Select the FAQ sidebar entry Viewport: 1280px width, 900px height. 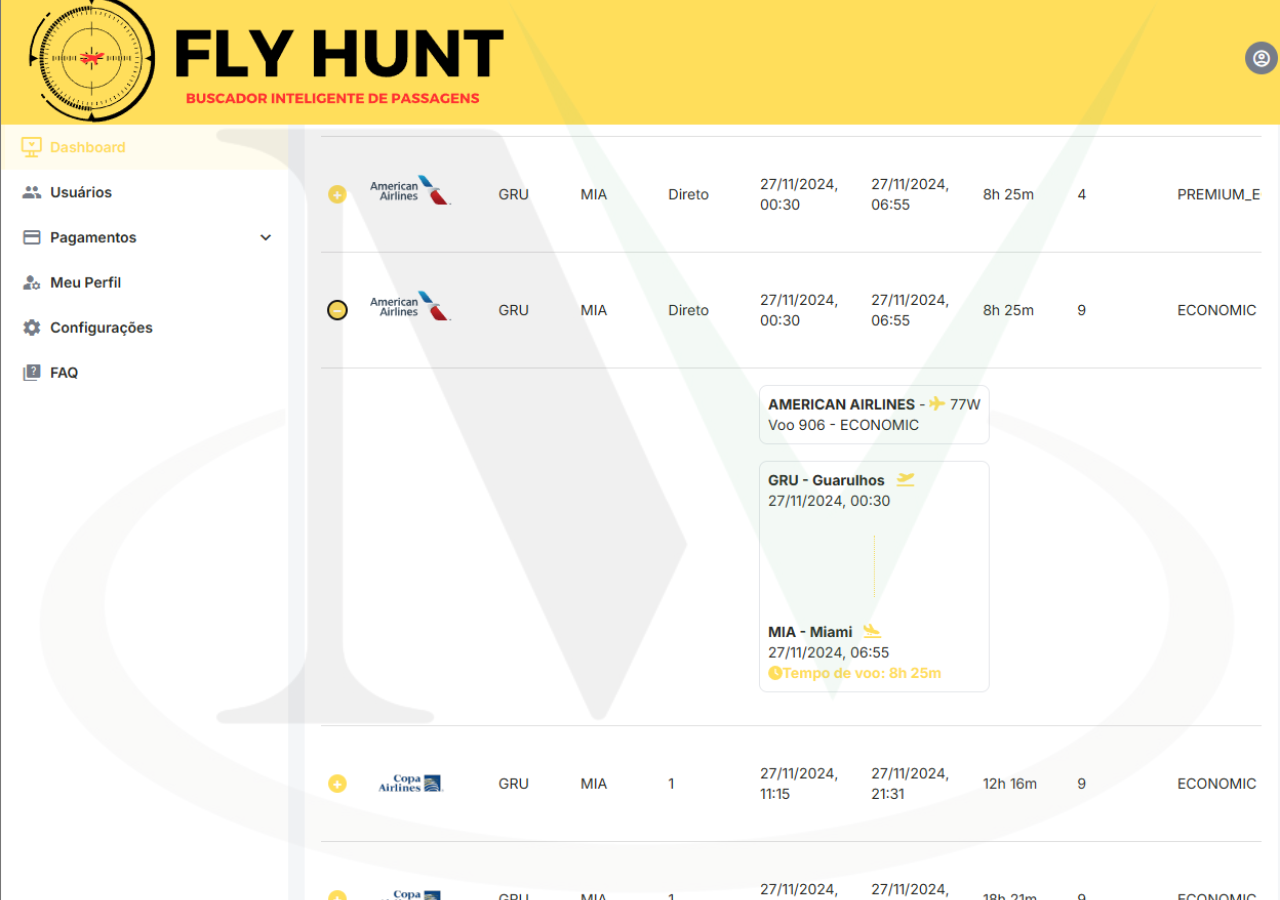pos(64,373)
